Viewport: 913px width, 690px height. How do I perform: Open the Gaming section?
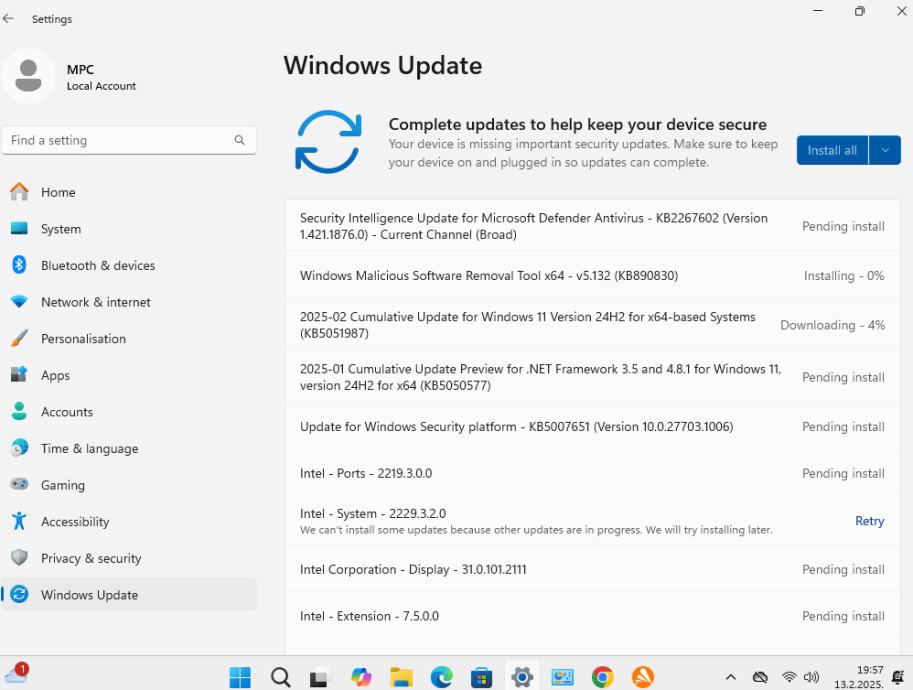129,485
